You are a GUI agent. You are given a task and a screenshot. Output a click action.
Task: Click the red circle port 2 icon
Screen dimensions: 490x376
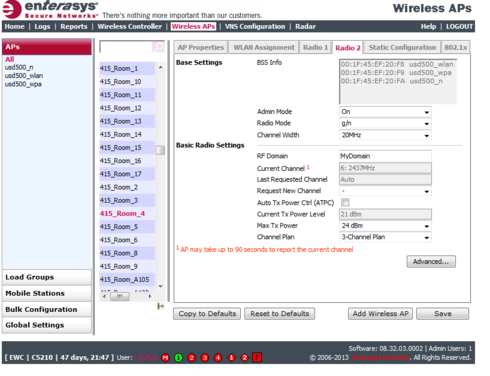191,358
